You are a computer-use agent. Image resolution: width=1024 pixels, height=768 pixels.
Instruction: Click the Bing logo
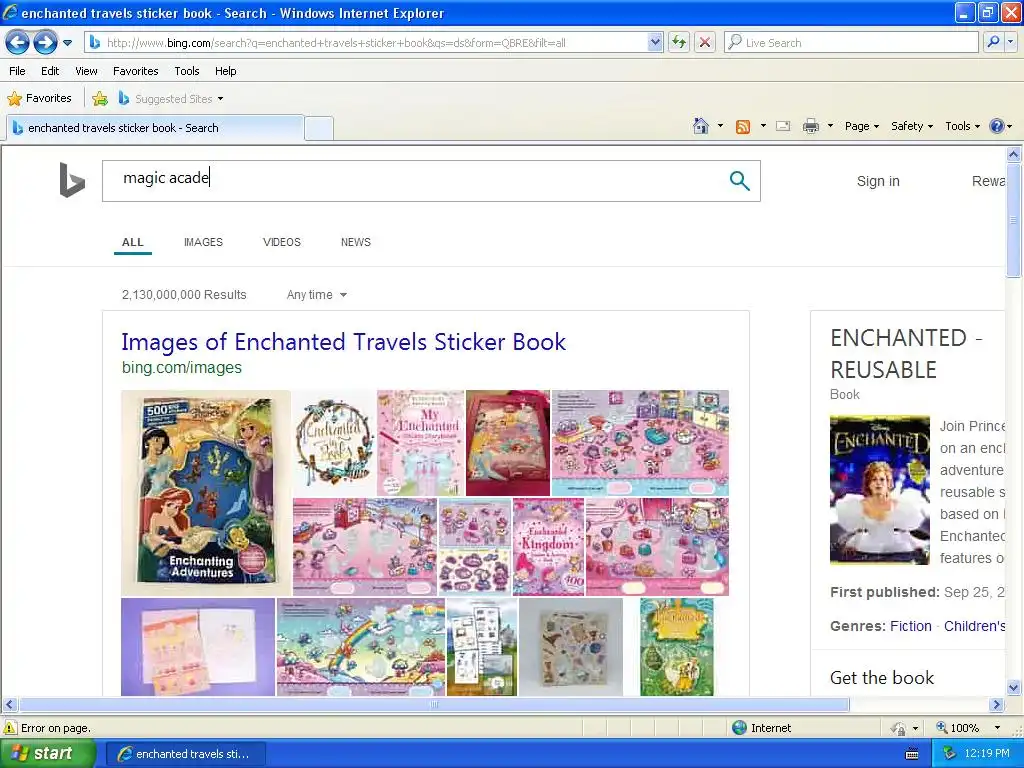pos(72,180)
